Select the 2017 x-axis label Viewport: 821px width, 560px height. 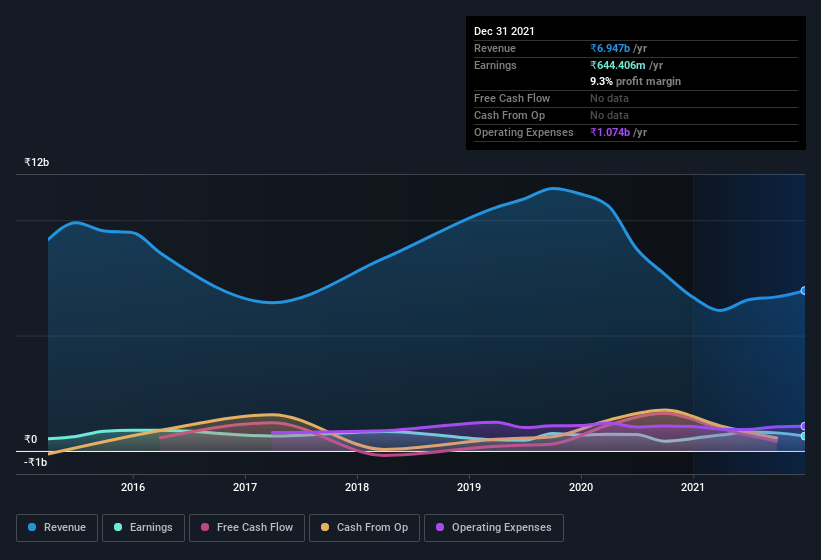(245, 487)
